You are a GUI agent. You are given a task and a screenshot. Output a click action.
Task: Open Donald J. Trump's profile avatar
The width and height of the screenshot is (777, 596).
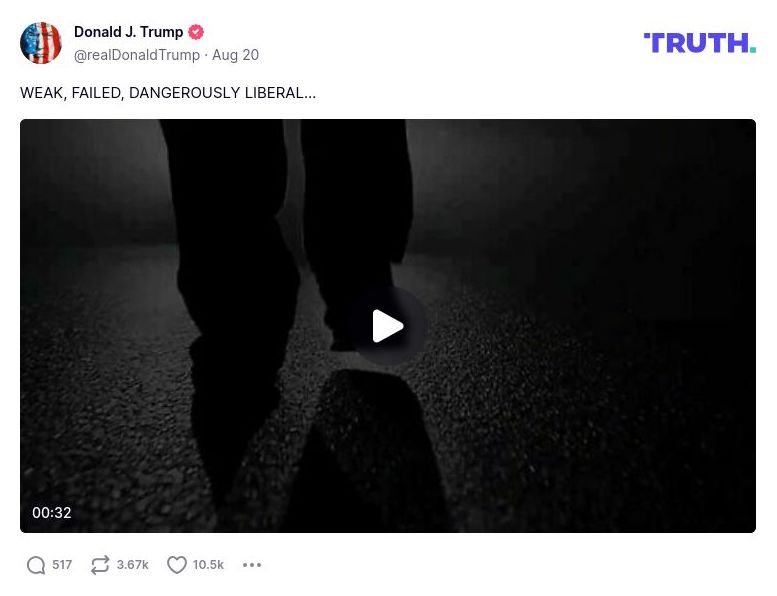(x=41, y=43)
